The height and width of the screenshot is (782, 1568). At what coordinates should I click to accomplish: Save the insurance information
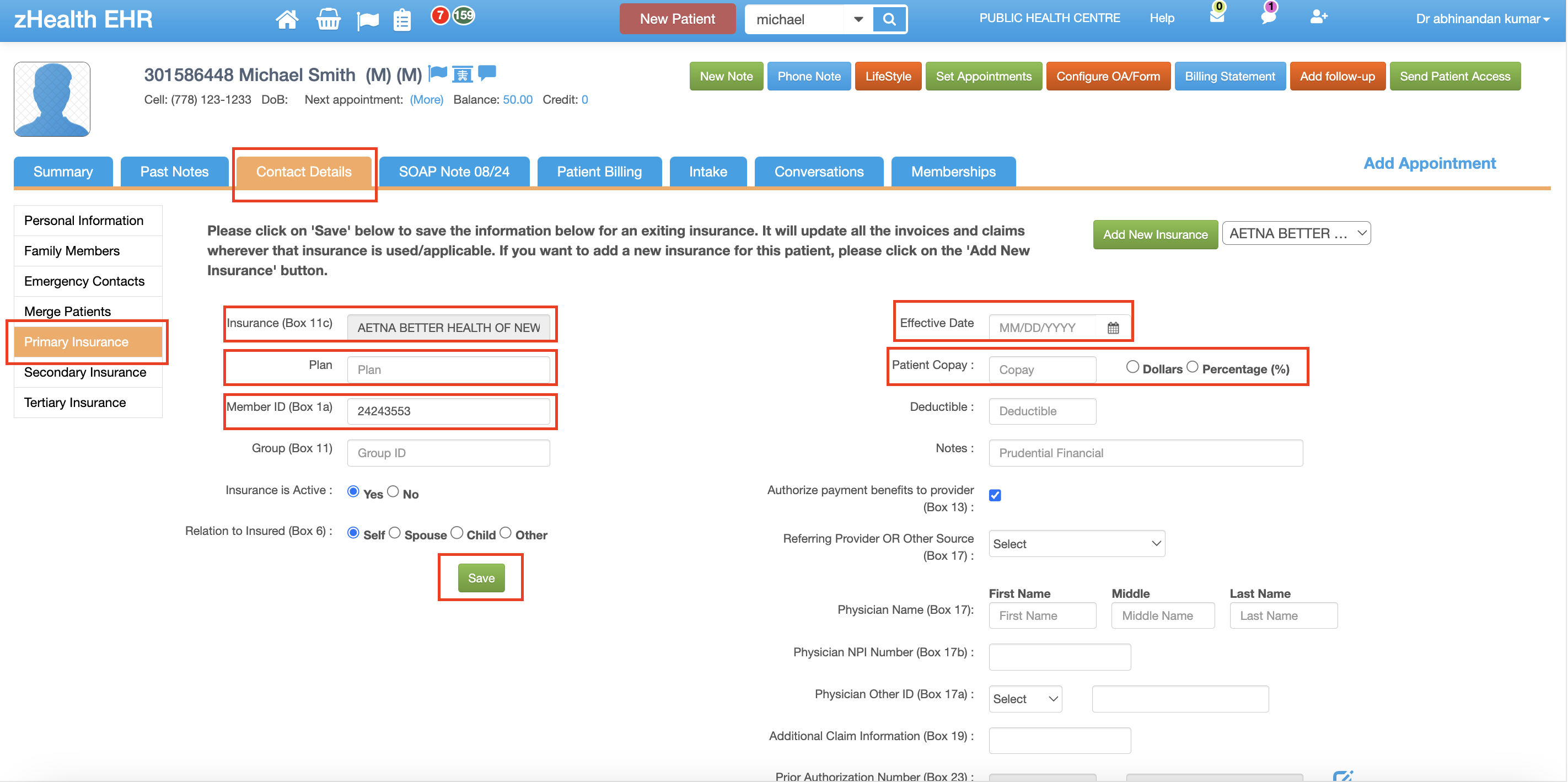tap(481, 578)
